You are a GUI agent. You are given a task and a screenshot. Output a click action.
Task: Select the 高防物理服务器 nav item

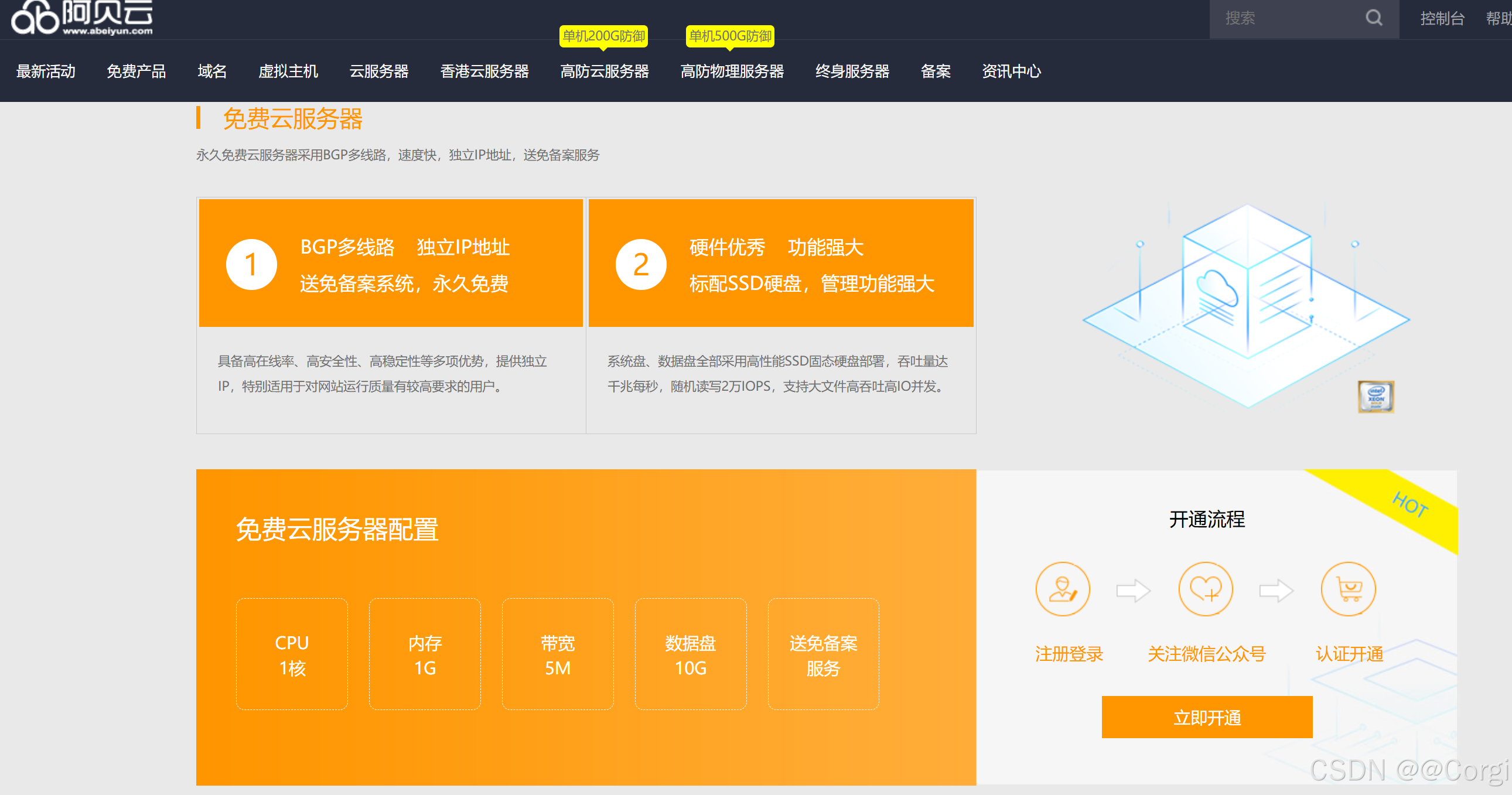(x=732, y=71)
